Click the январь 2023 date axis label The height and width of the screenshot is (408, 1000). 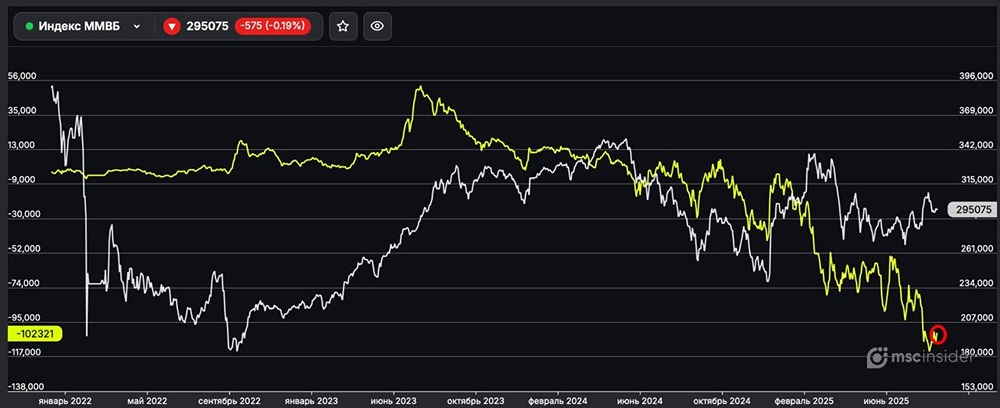click(311, 402)
